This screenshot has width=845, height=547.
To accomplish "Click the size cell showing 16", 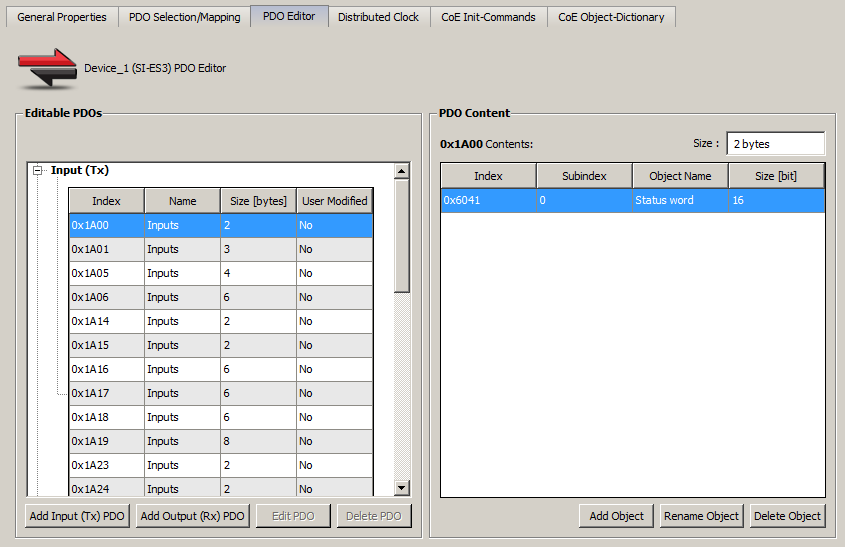I will coord(777,200).
